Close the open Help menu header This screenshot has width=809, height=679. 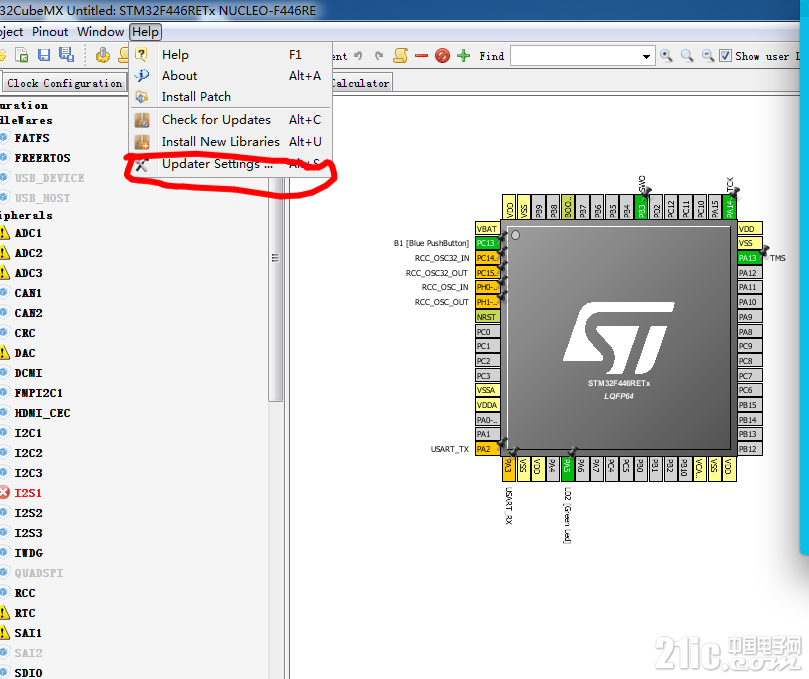[145, 32]
